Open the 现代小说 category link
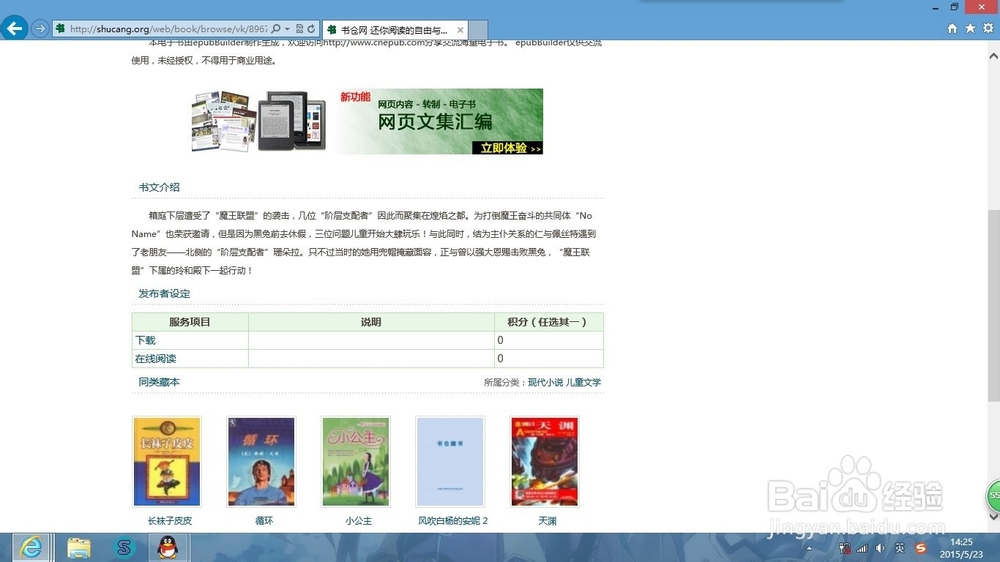Screen dimensions: 1000x562 tap(545, 382)
